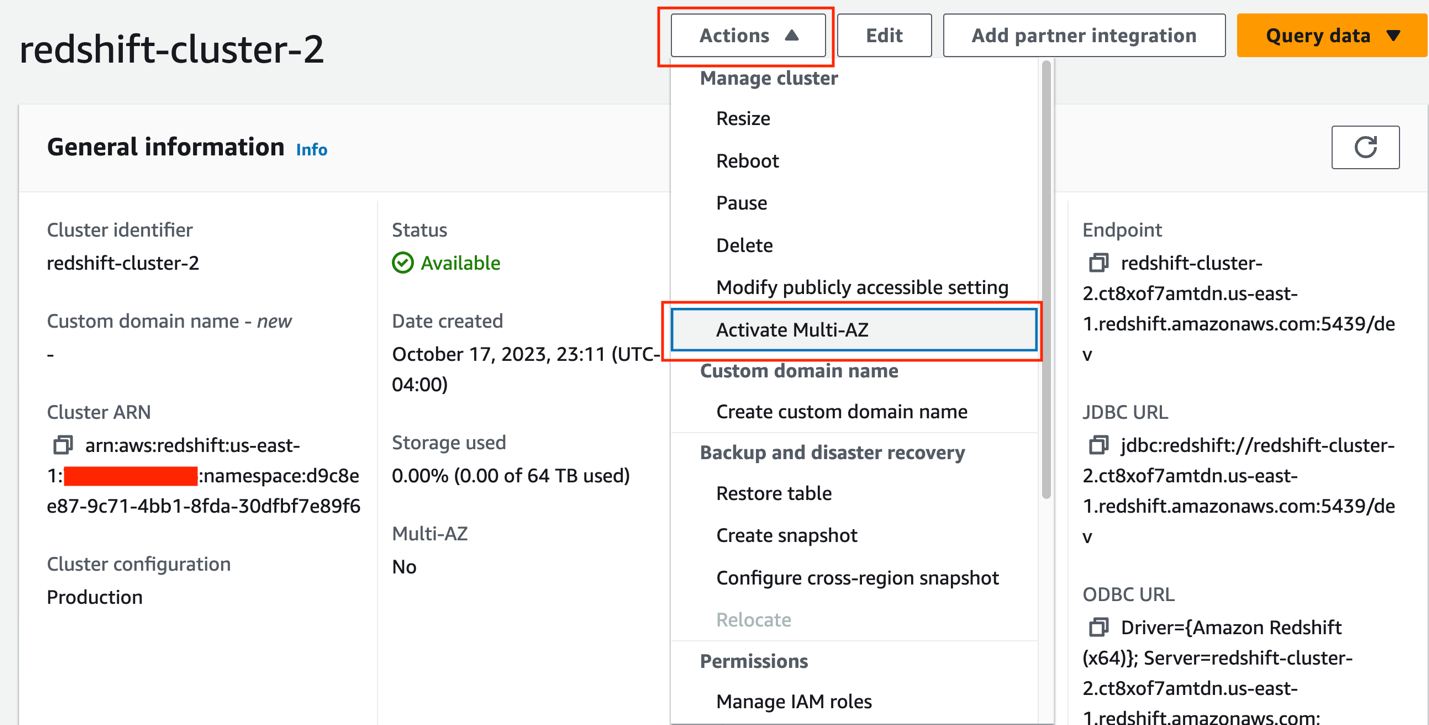Click the redshift-cluster-2 page heading
Screen dimensions: 1429x725
tap(172, 49)
